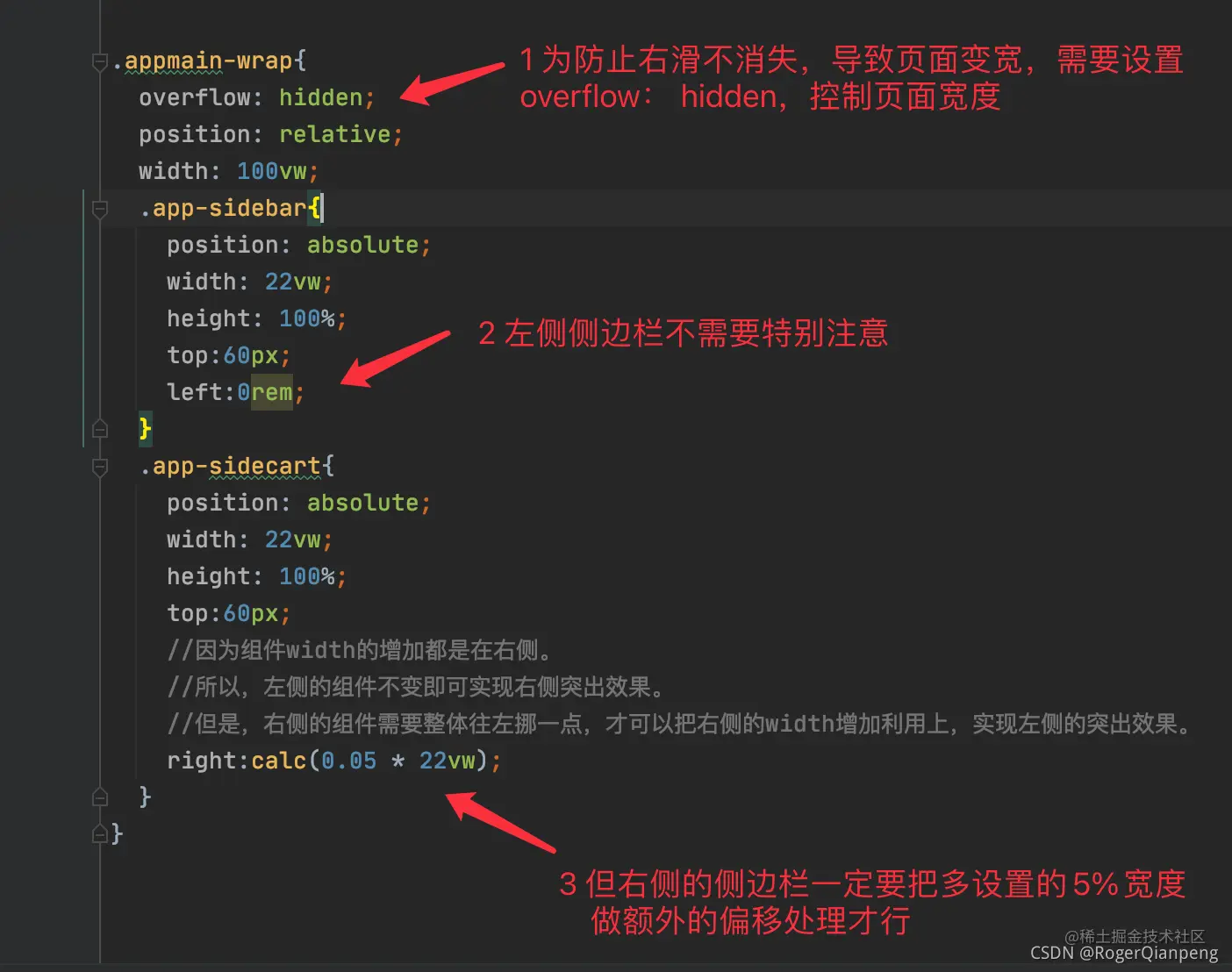Collapse the .app-sidecart block fold marker
Image resolution: width=1232 pixels, height=972 pixels.
coord(100,467)
